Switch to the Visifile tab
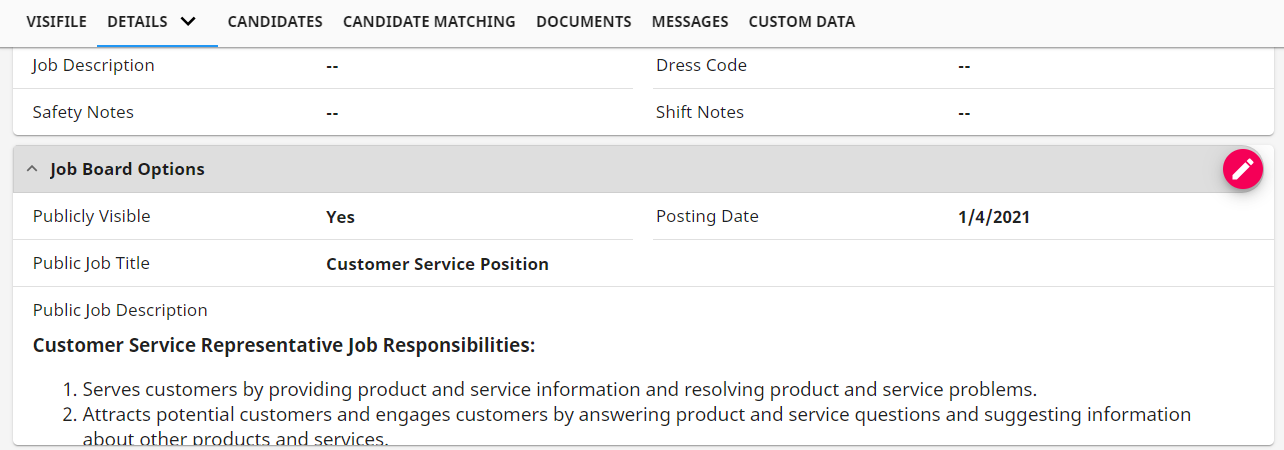This screenshot has height=450, width=1284. click(56, 21)
